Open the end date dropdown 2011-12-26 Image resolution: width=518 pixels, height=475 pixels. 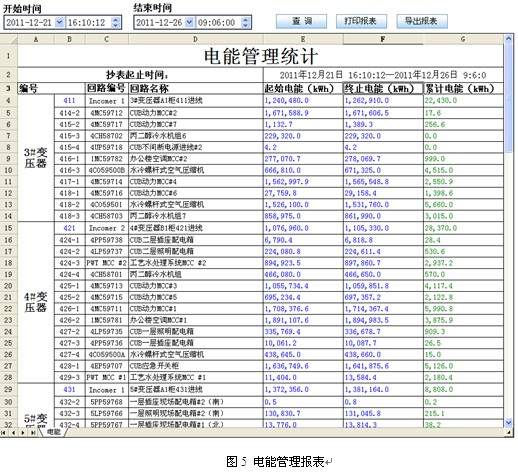189,22
